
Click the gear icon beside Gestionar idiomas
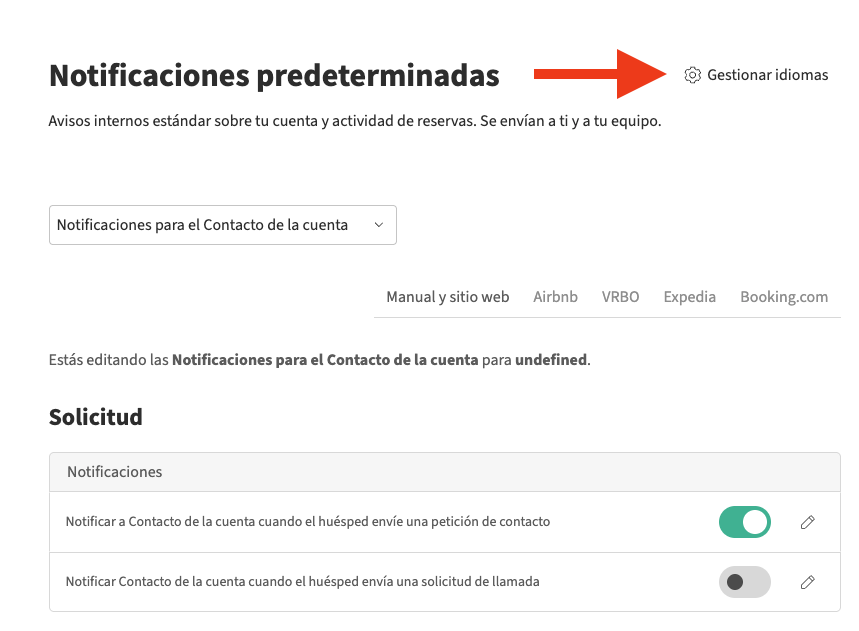pyautogui.click(x=692, y=75)
